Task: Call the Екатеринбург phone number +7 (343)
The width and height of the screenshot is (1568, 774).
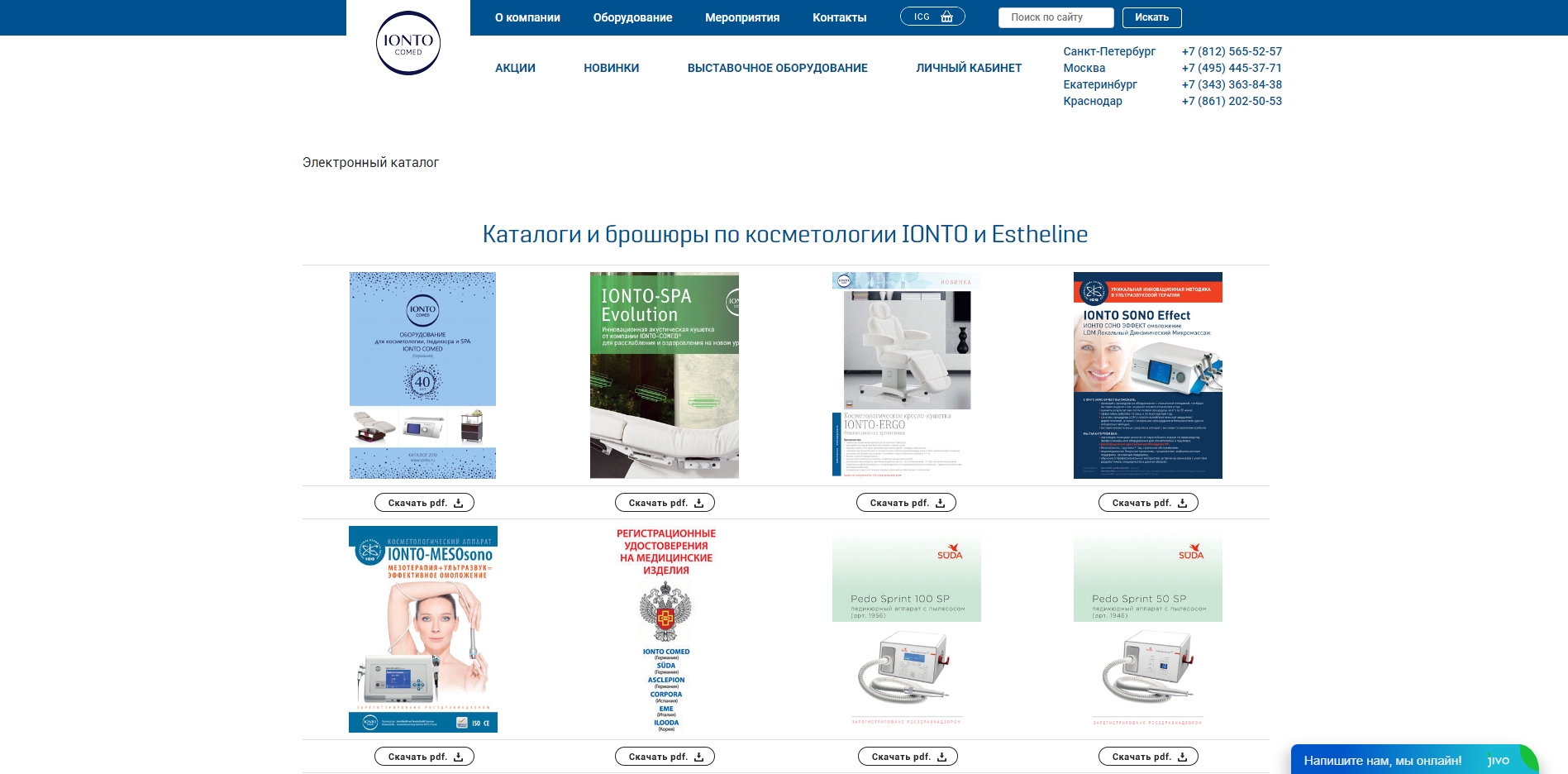Action: [x=1232, y=84]
